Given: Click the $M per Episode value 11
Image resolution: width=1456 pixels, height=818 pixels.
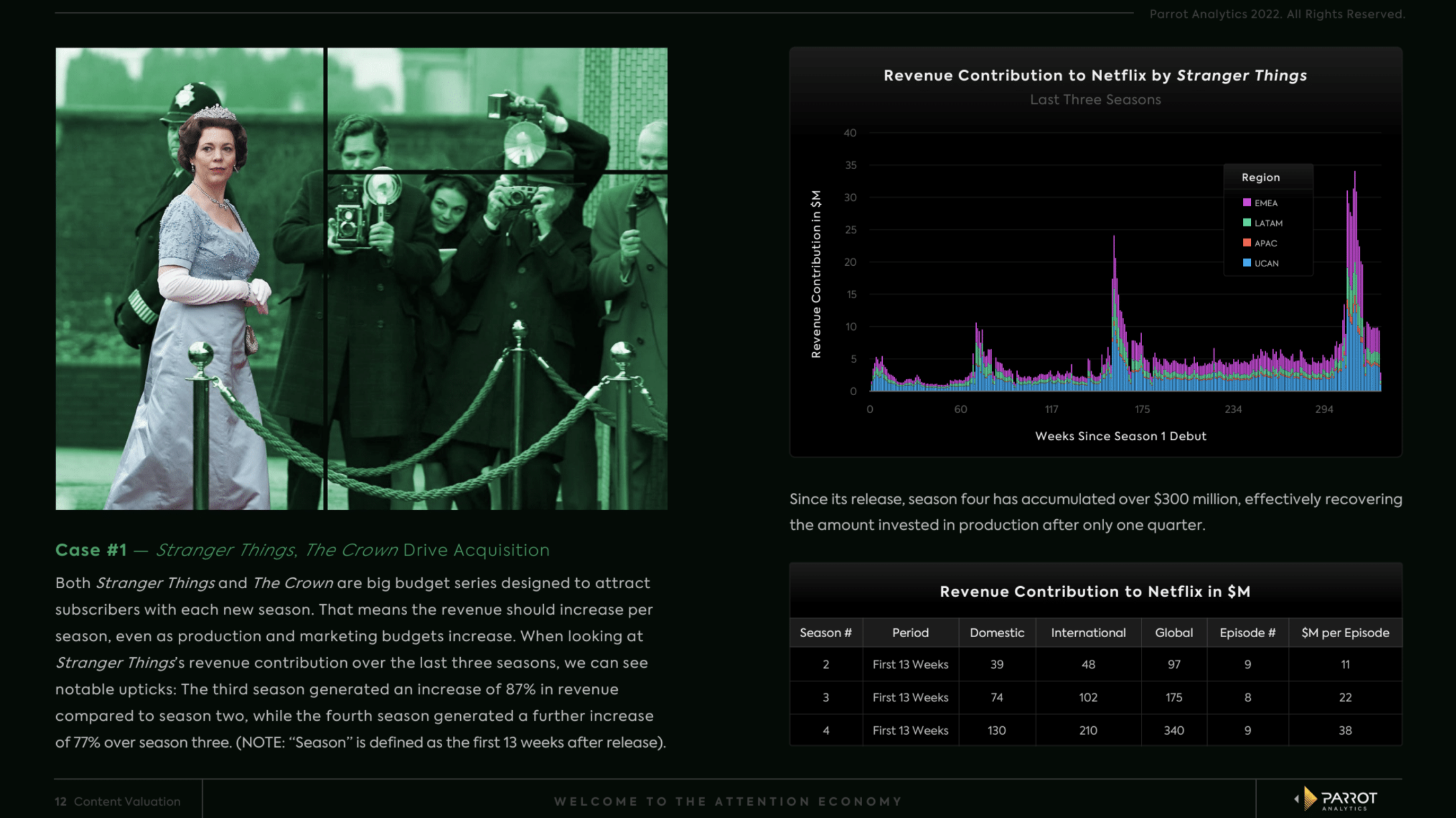Looking at the screenshot, I should [x=1345, y=665].
